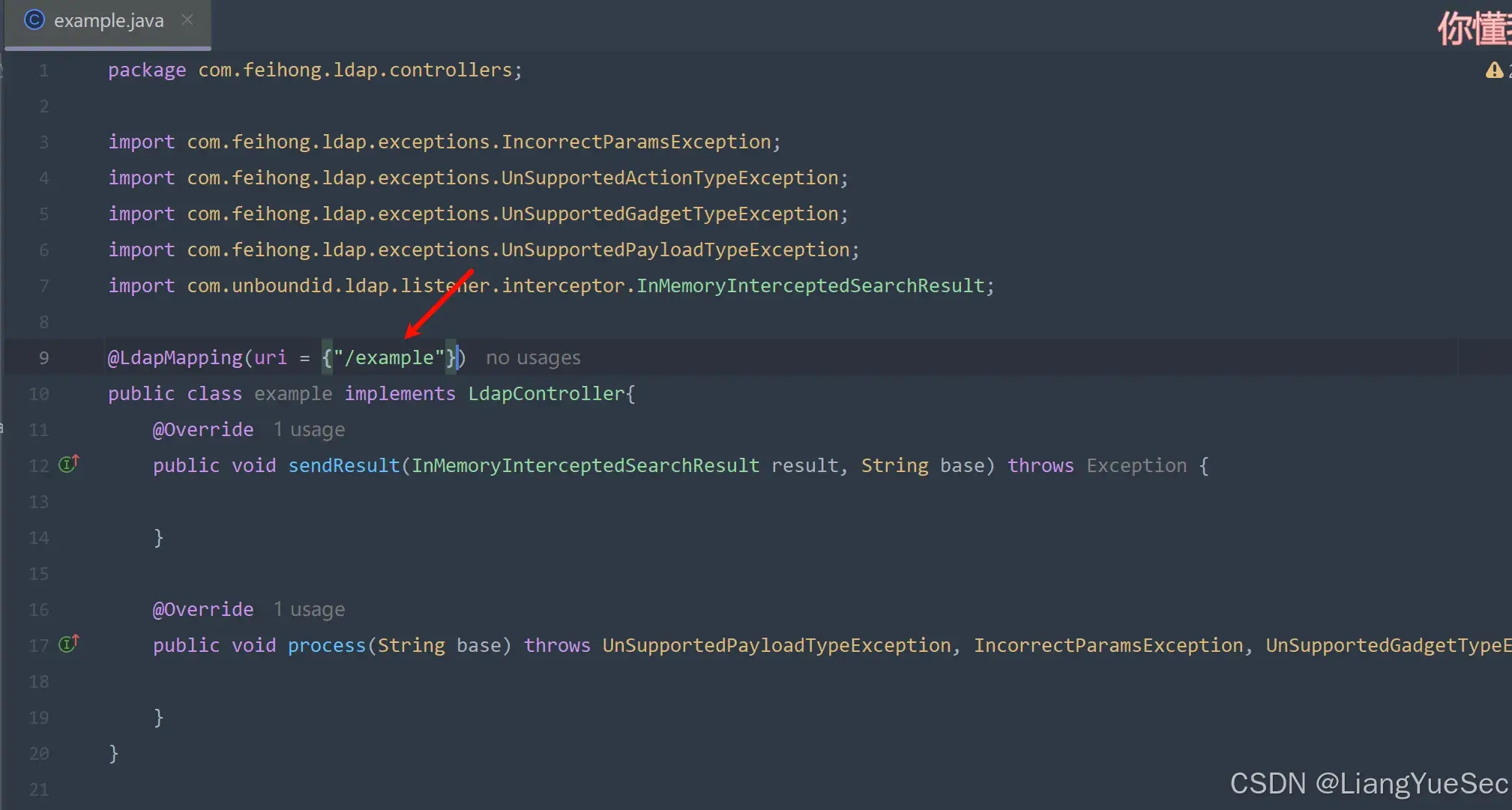This screenshot has height=810, width=1512.
Task: Click the process method name
Action: click(326, 646)
